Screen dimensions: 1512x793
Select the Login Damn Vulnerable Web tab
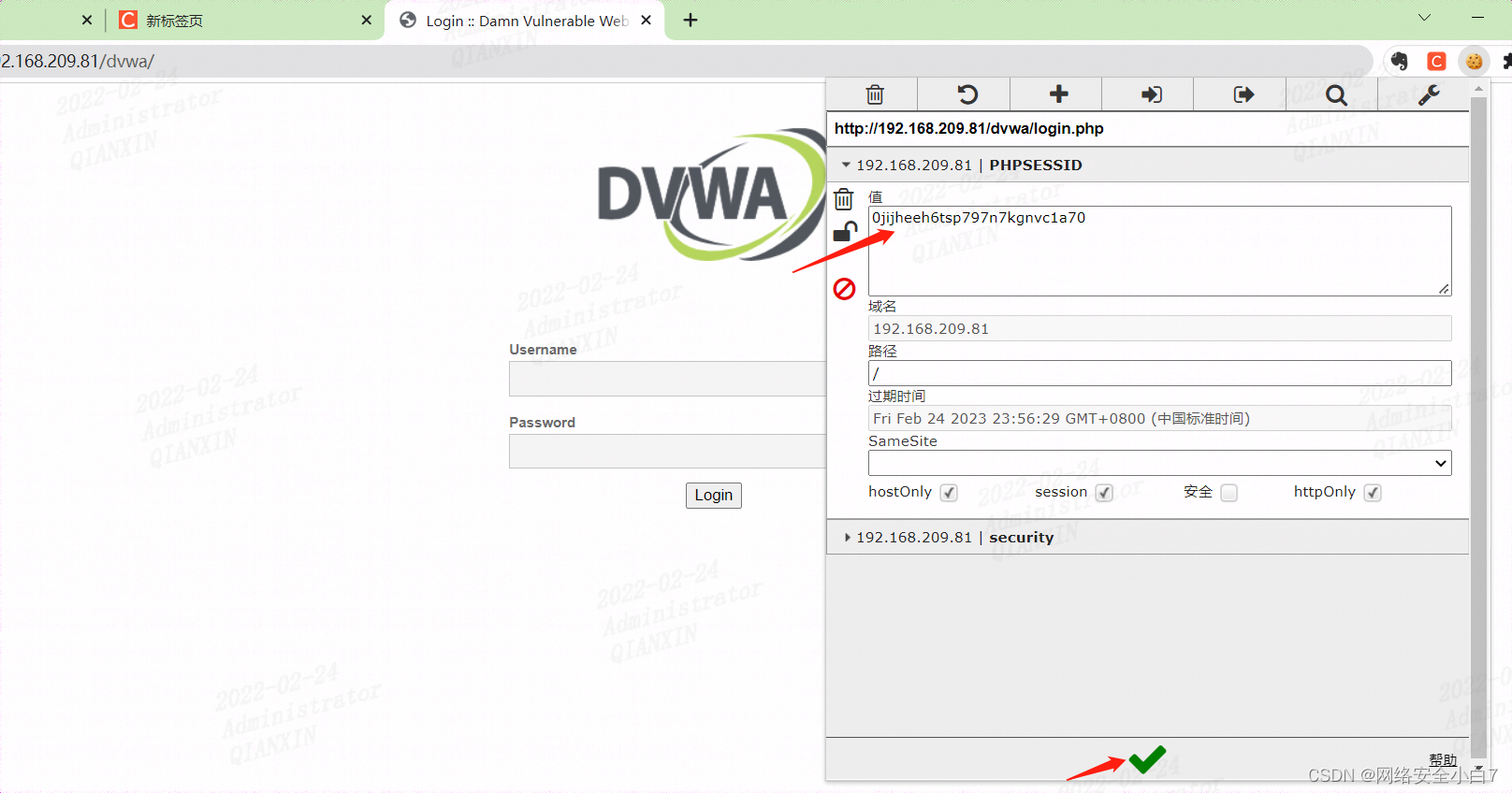coord(525,21)
